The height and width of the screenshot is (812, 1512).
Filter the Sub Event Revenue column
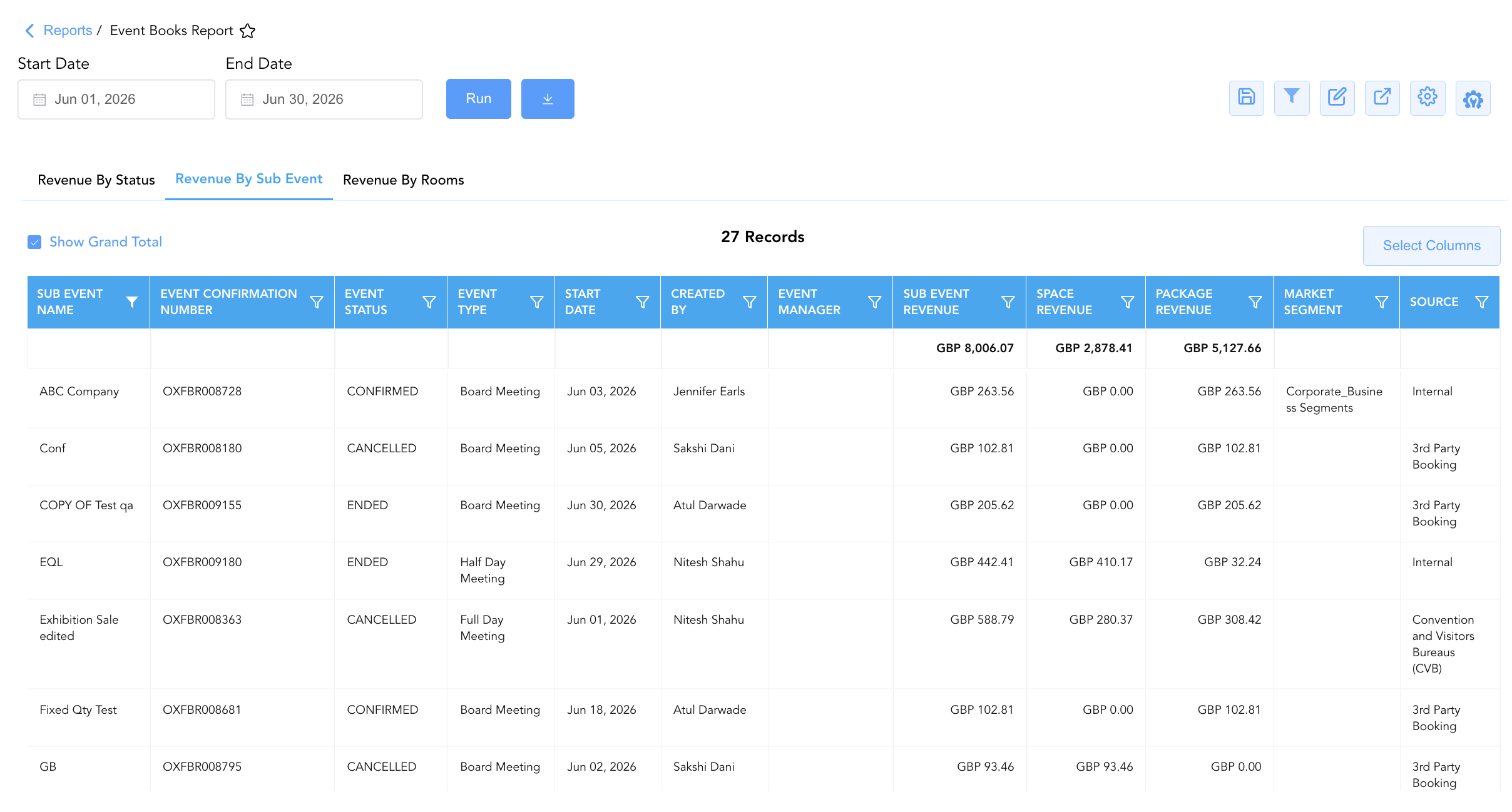coord(1008,302)
